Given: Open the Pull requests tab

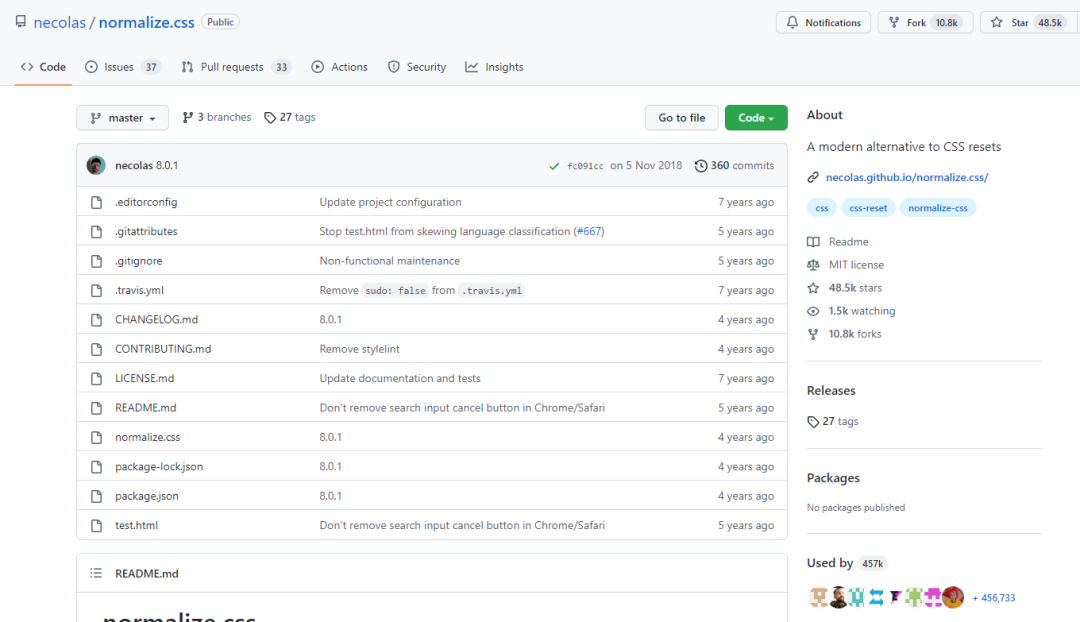Looking at the screenshot, I should 236,67.
